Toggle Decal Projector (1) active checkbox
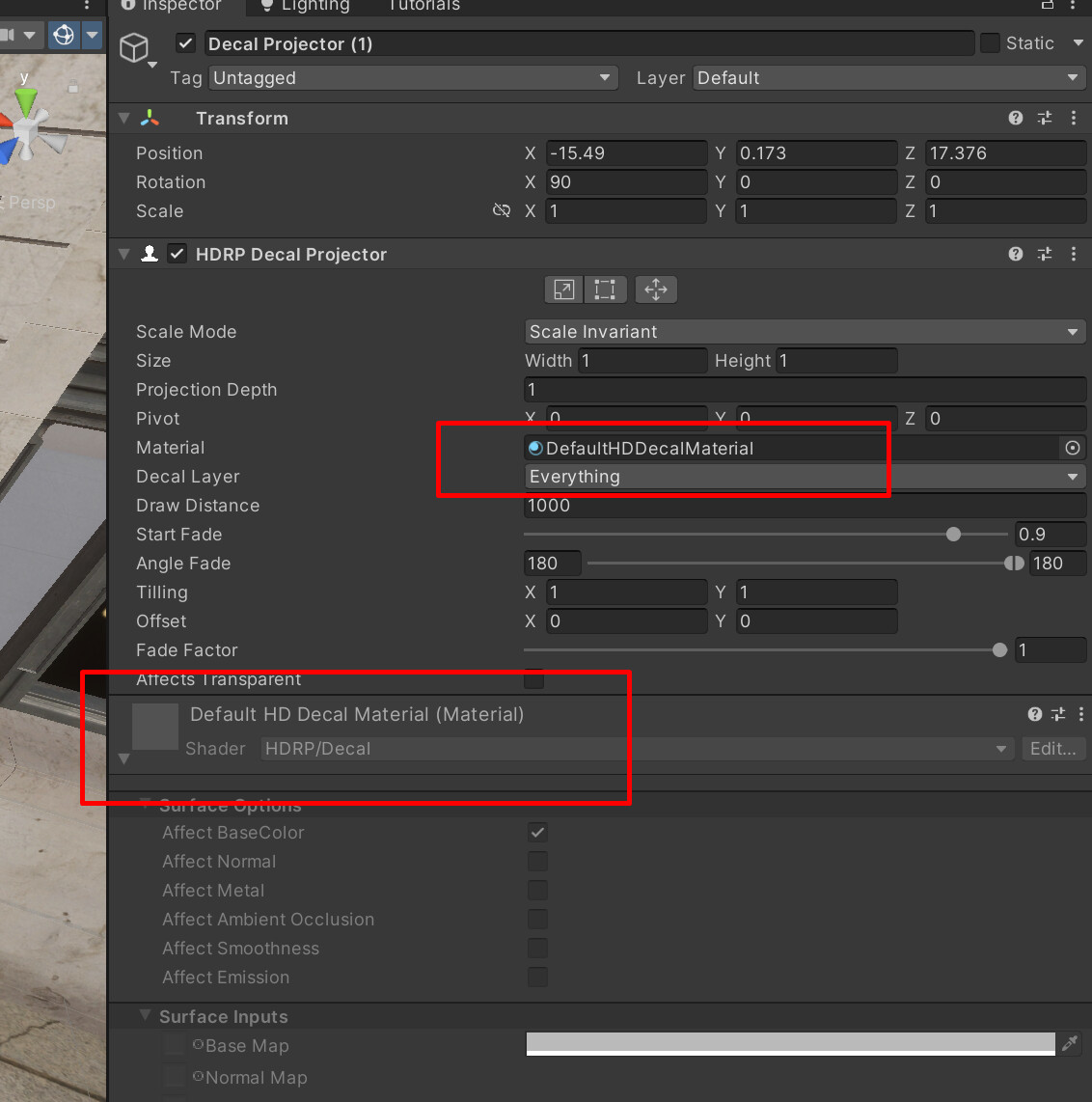Viewport: 1092px width, 1102px height. tap(185, 43)
